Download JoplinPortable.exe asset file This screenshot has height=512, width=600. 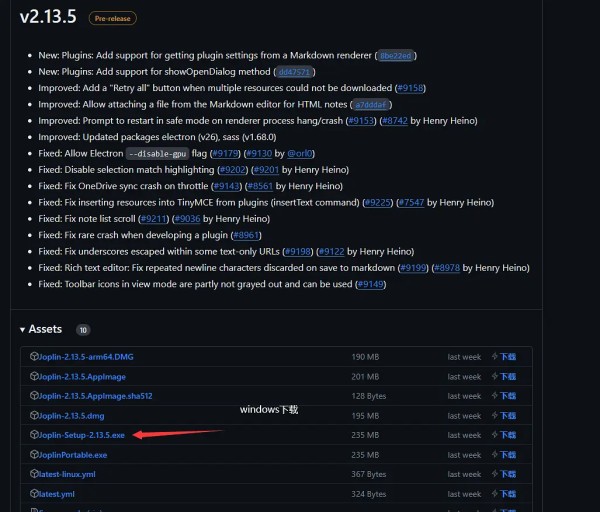pos(73,455)
